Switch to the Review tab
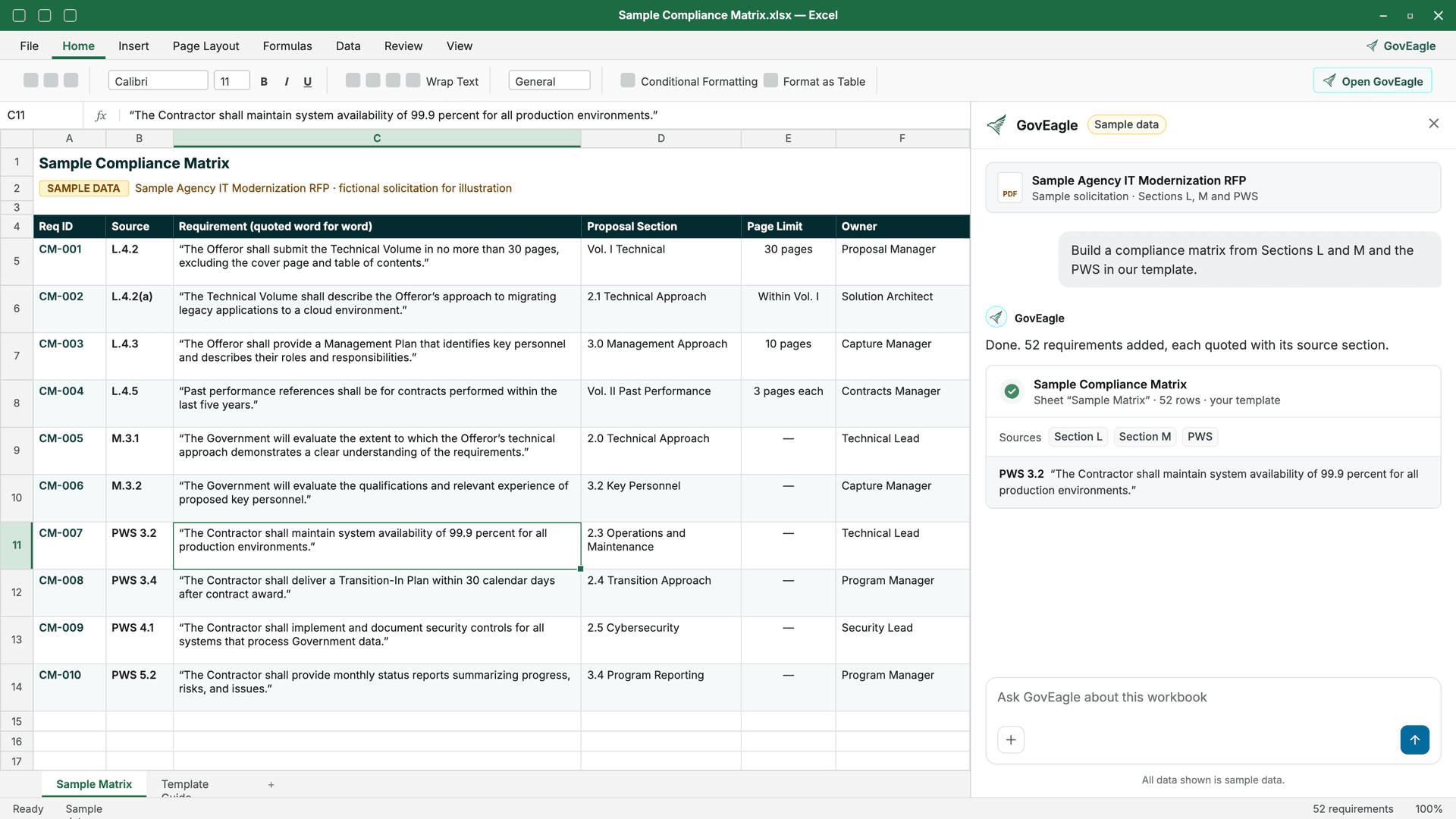Image resolution: width=1456 pixels, height=819 pixels. tap(403, 45)
